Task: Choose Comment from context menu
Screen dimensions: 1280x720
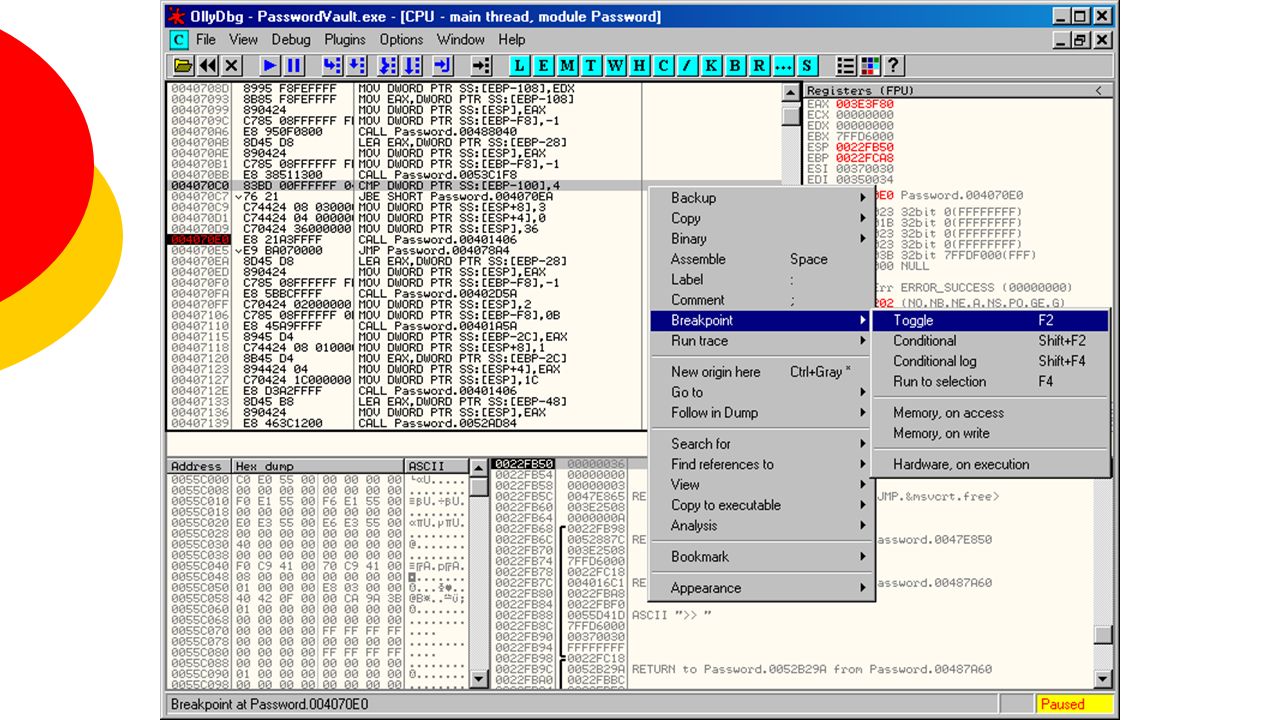Action: (762, 300)
